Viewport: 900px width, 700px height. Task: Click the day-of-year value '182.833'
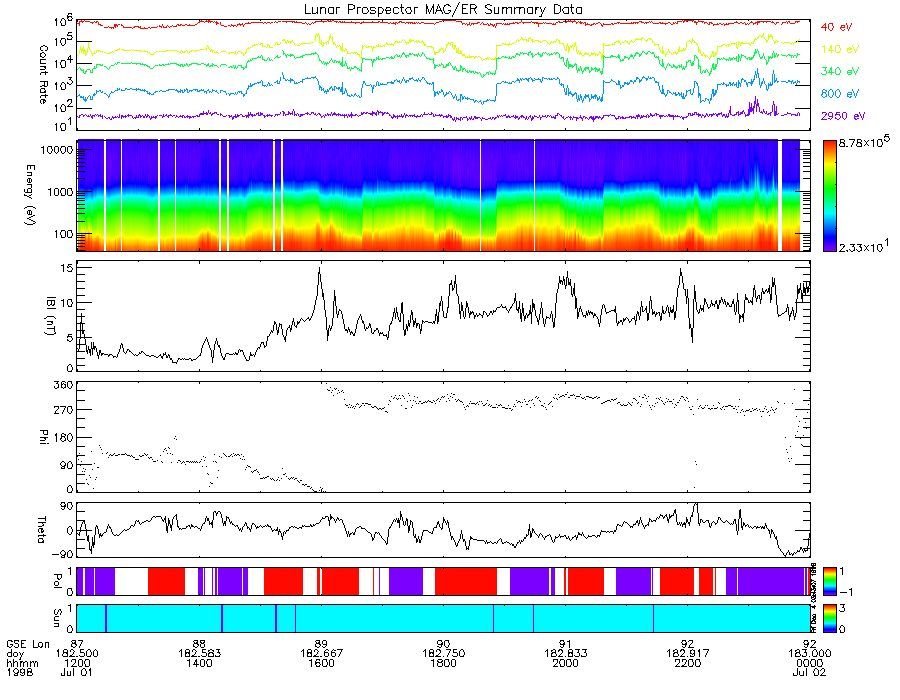coord(566,654)
